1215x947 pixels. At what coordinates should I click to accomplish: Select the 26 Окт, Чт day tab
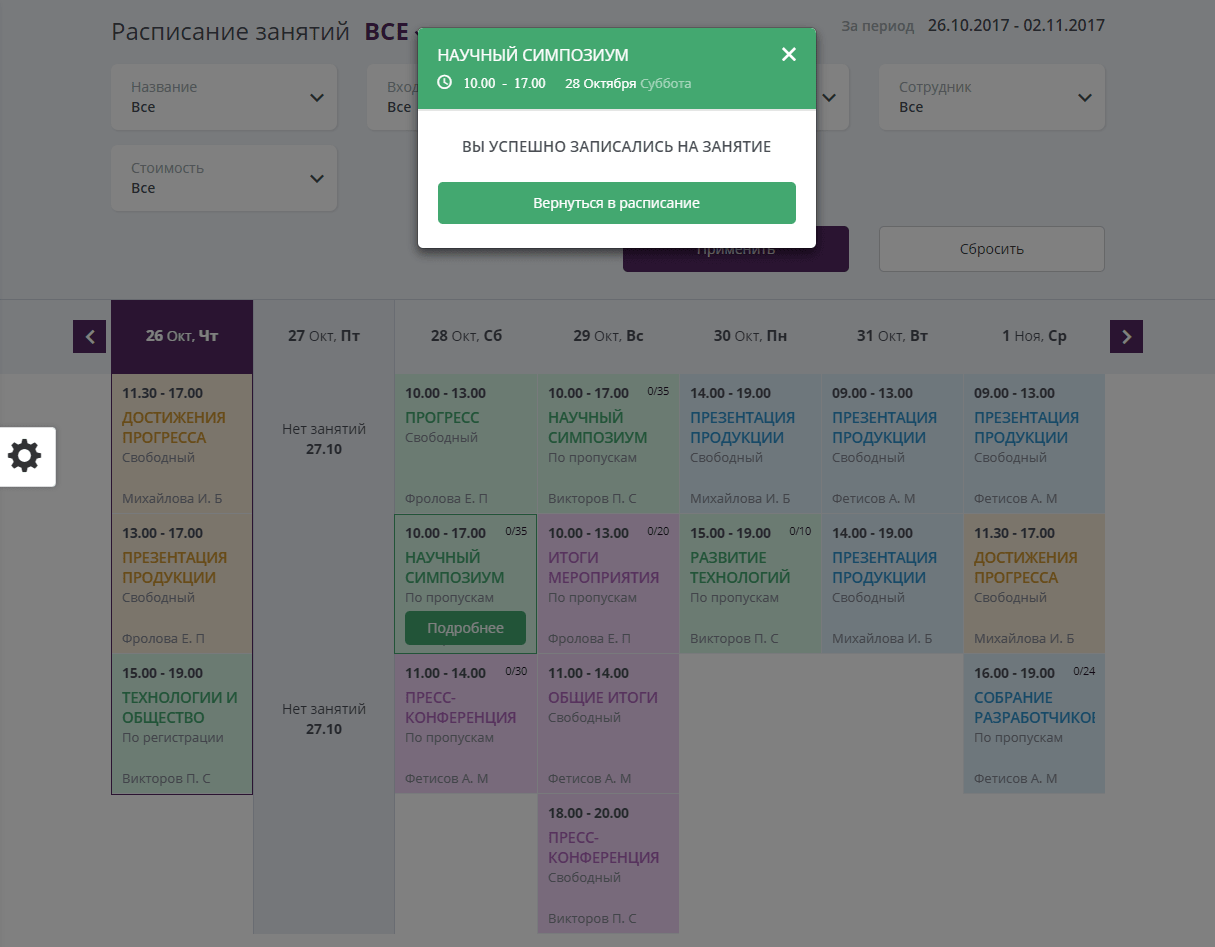pyautogui.click(x=182, y=337)
